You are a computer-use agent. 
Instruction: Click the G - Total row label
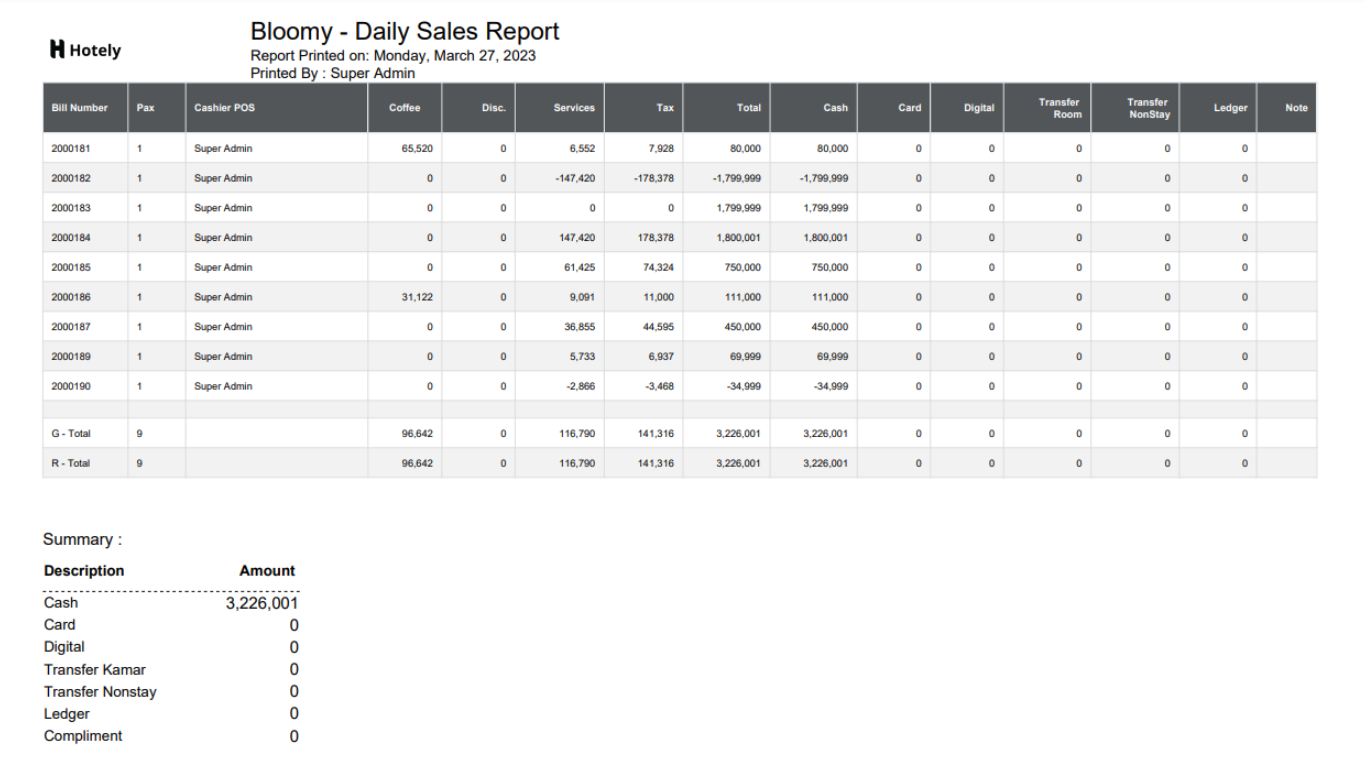coord(71,434)
